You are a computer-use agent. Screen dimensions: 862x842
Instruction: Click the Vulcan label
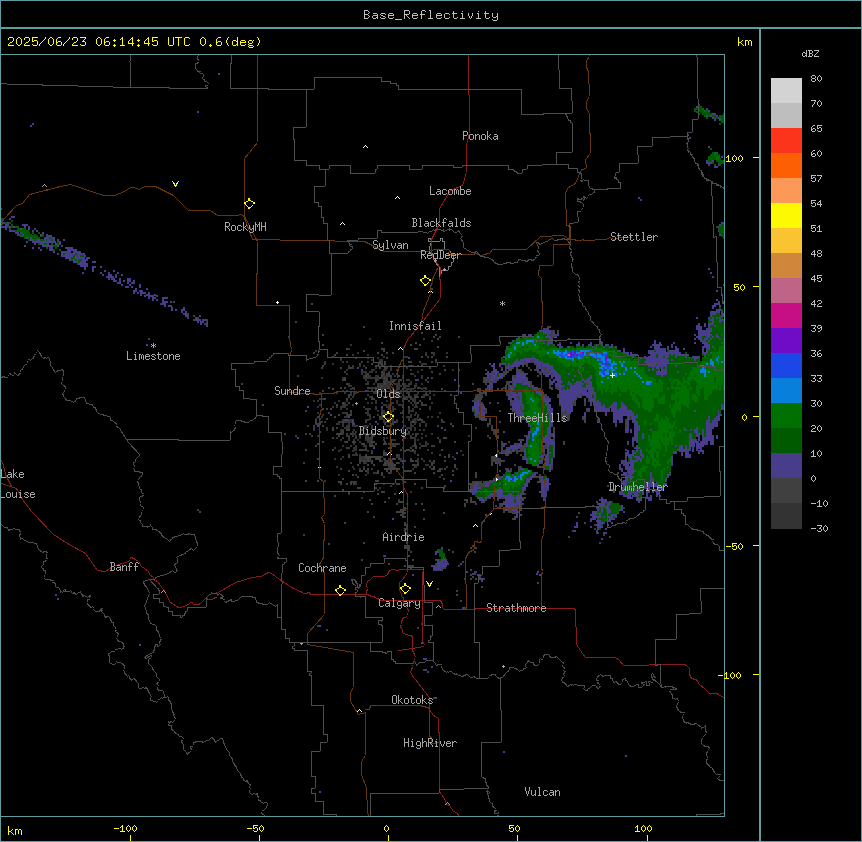pyautogui.click(x=543, y=792)
